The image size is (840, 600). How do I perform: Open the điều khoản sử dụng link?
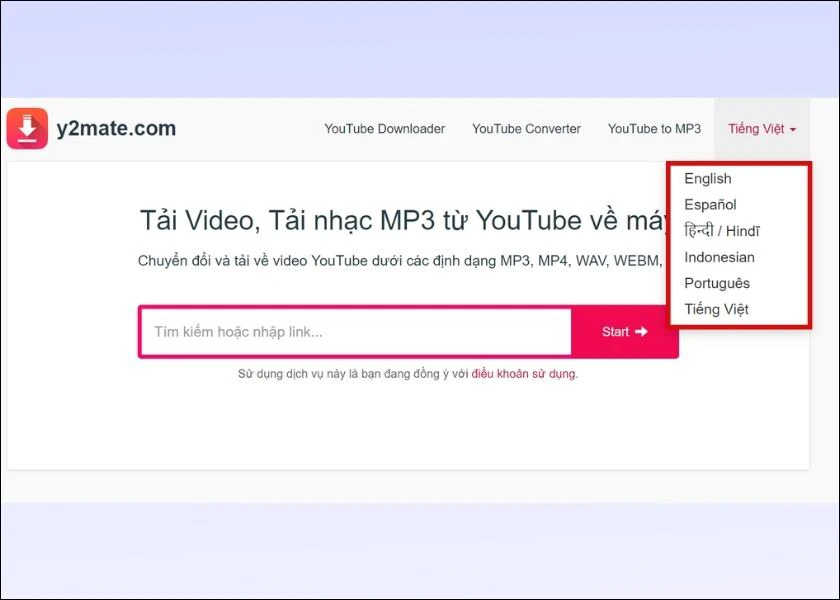coord(524,374)
